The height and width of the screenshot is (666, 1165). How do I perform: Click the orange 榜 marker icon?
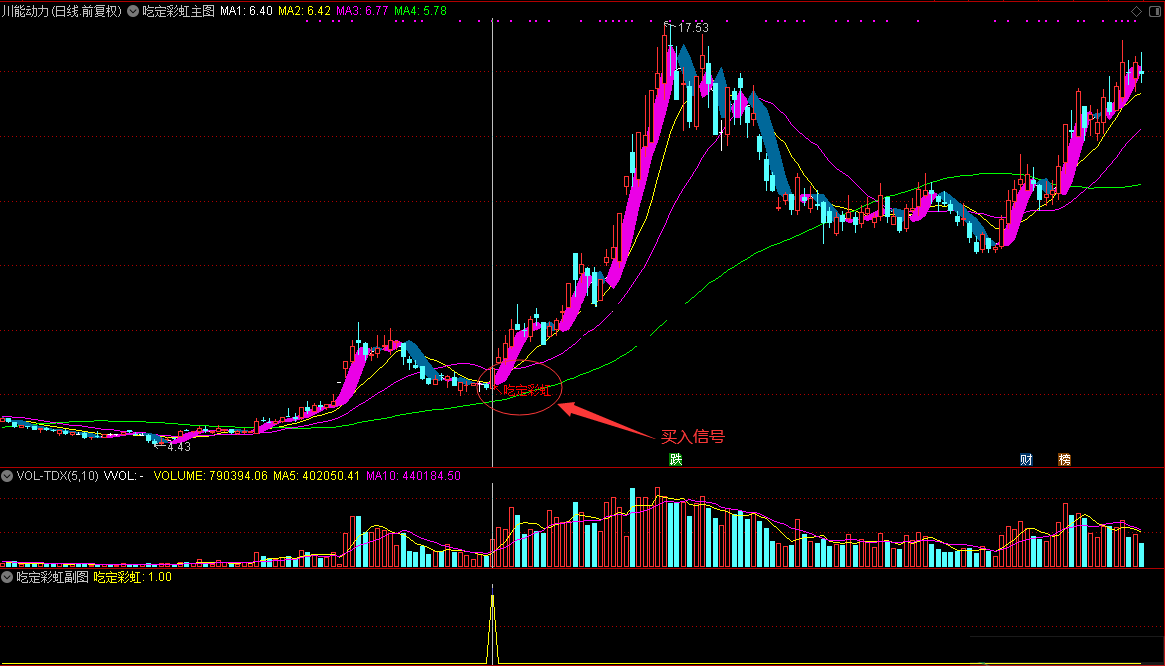pos(1064,460)
